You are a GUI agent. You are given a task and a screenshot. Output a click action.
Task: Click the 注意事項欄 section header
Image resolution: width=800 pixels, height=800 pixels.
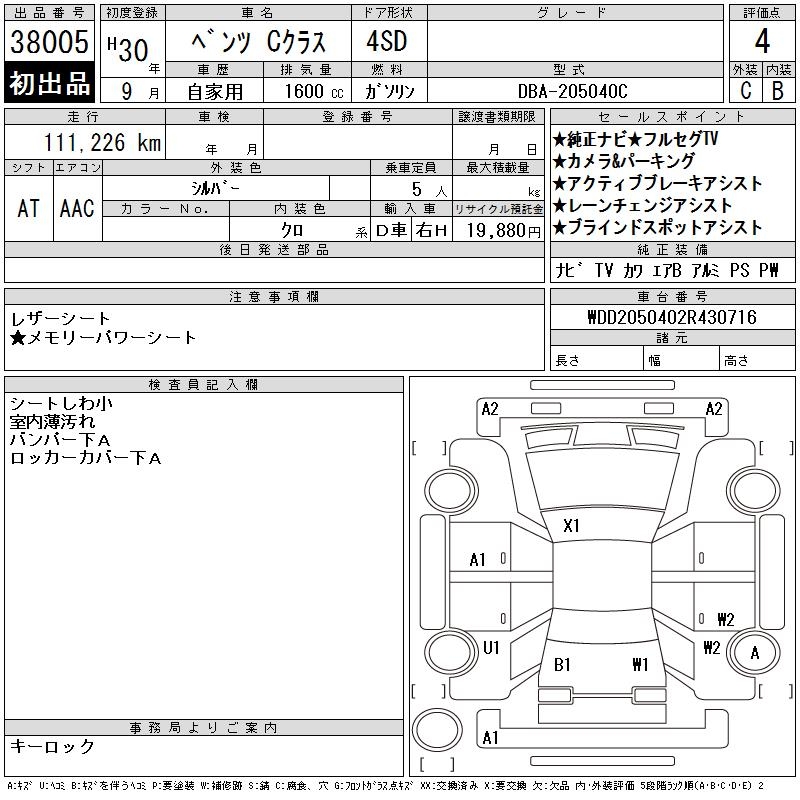(274, 297)
